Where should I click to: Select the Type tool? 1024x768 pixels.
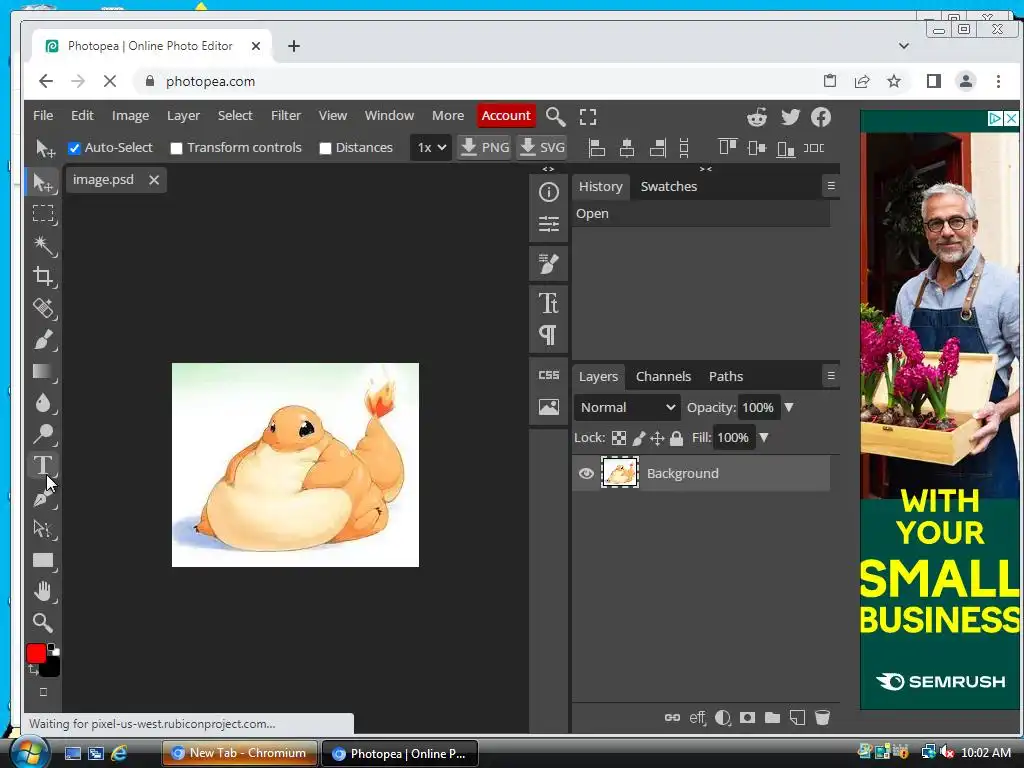pyautogui.click(x=43, y=465)
